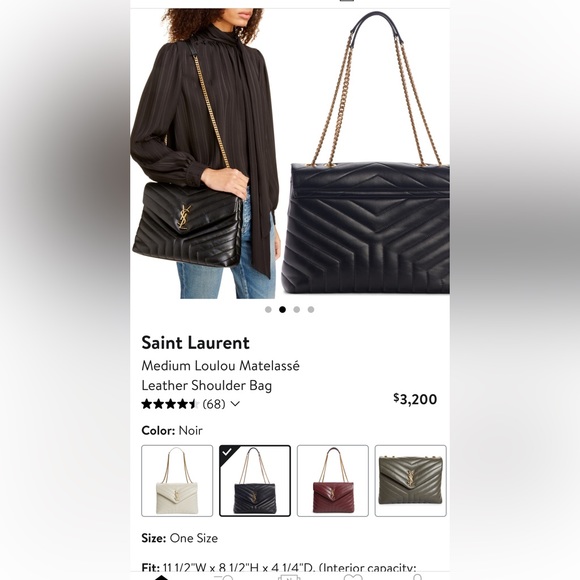
Task: Open the (68) reviews count
Action: pyautogui.click(x=214, y=404)
